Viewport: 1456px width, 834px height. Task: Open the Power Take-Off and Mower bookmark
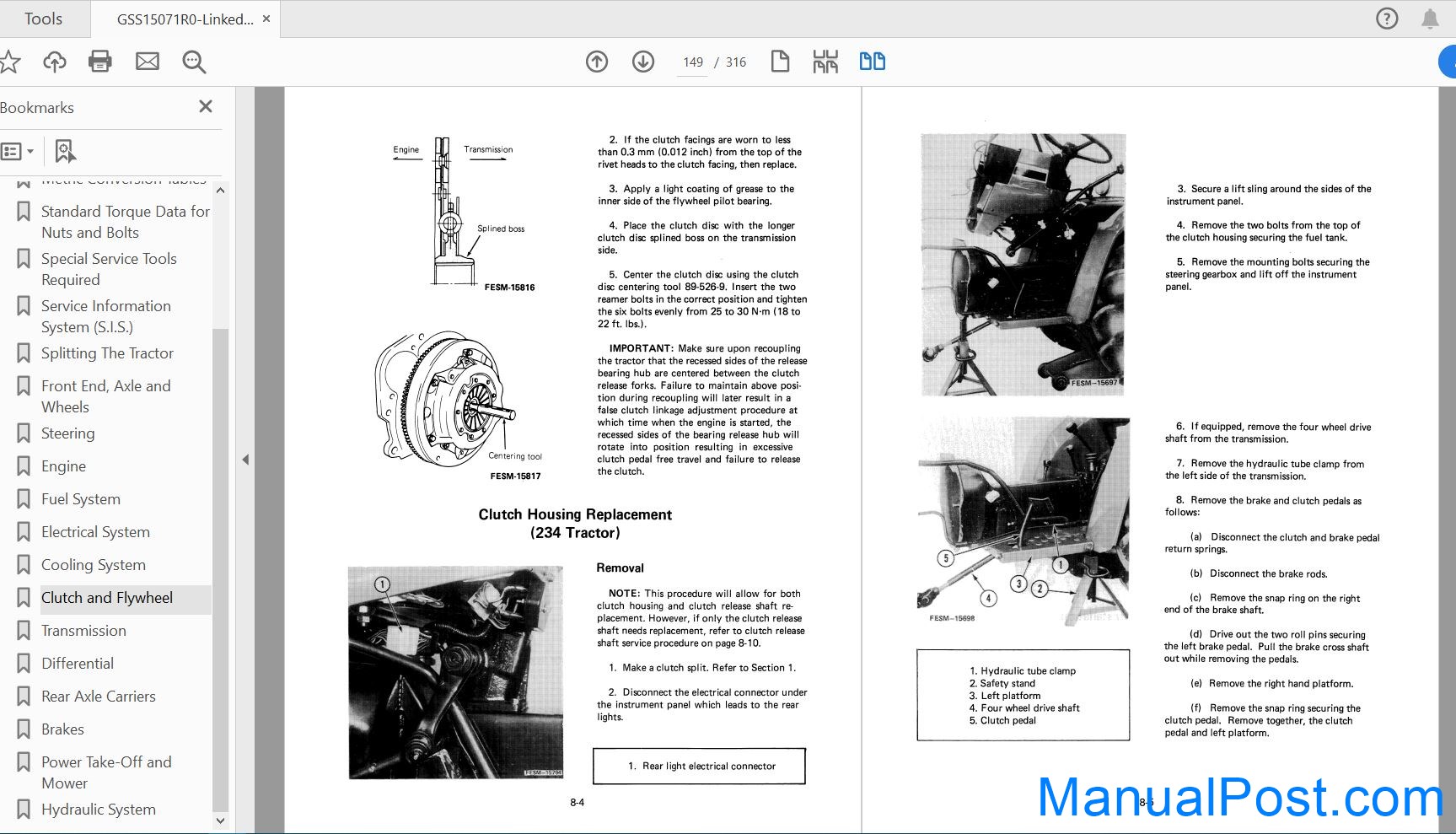point(106,772)
